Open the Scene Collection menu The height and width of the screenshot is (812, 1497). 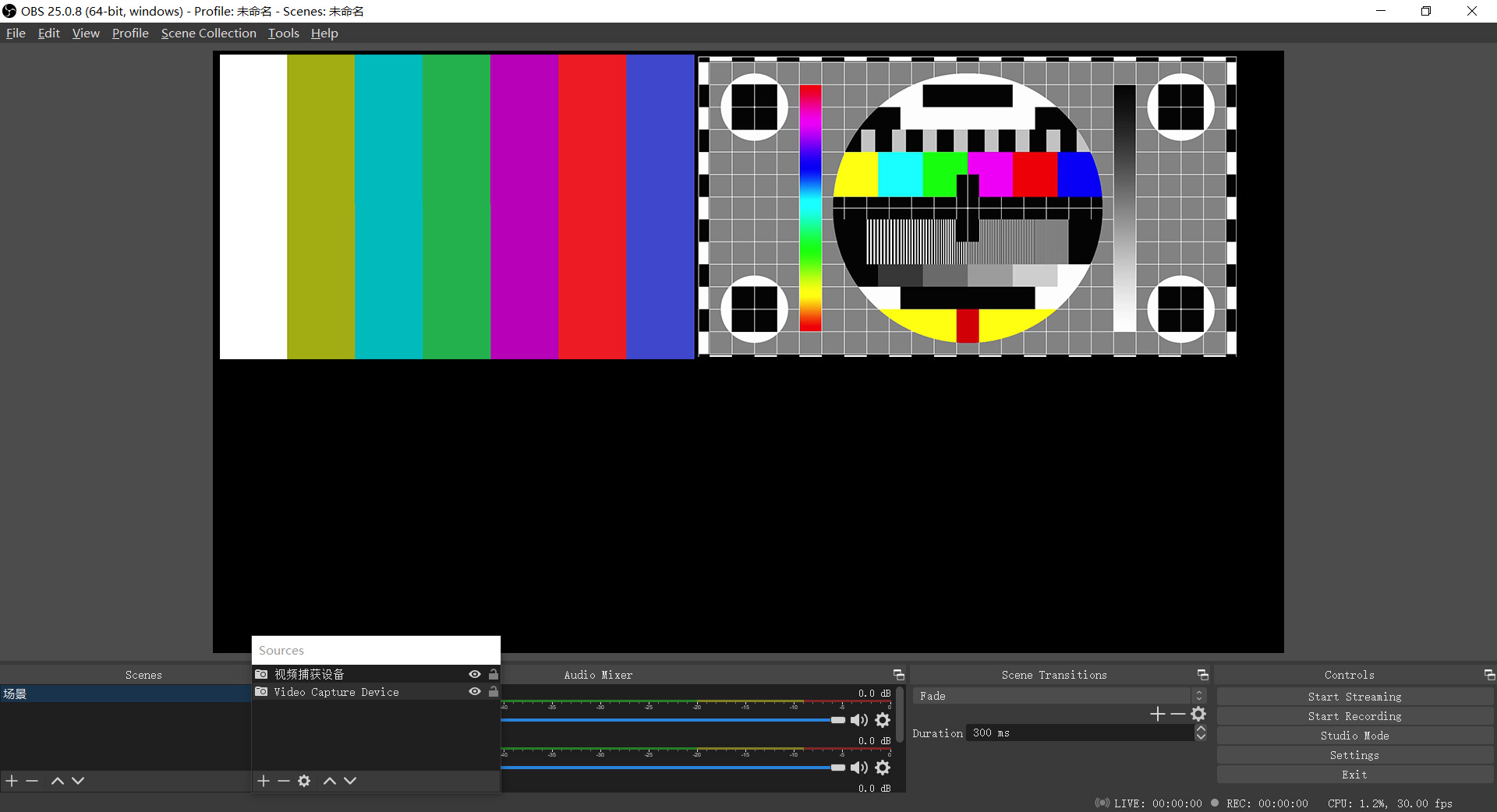(208, 34)
